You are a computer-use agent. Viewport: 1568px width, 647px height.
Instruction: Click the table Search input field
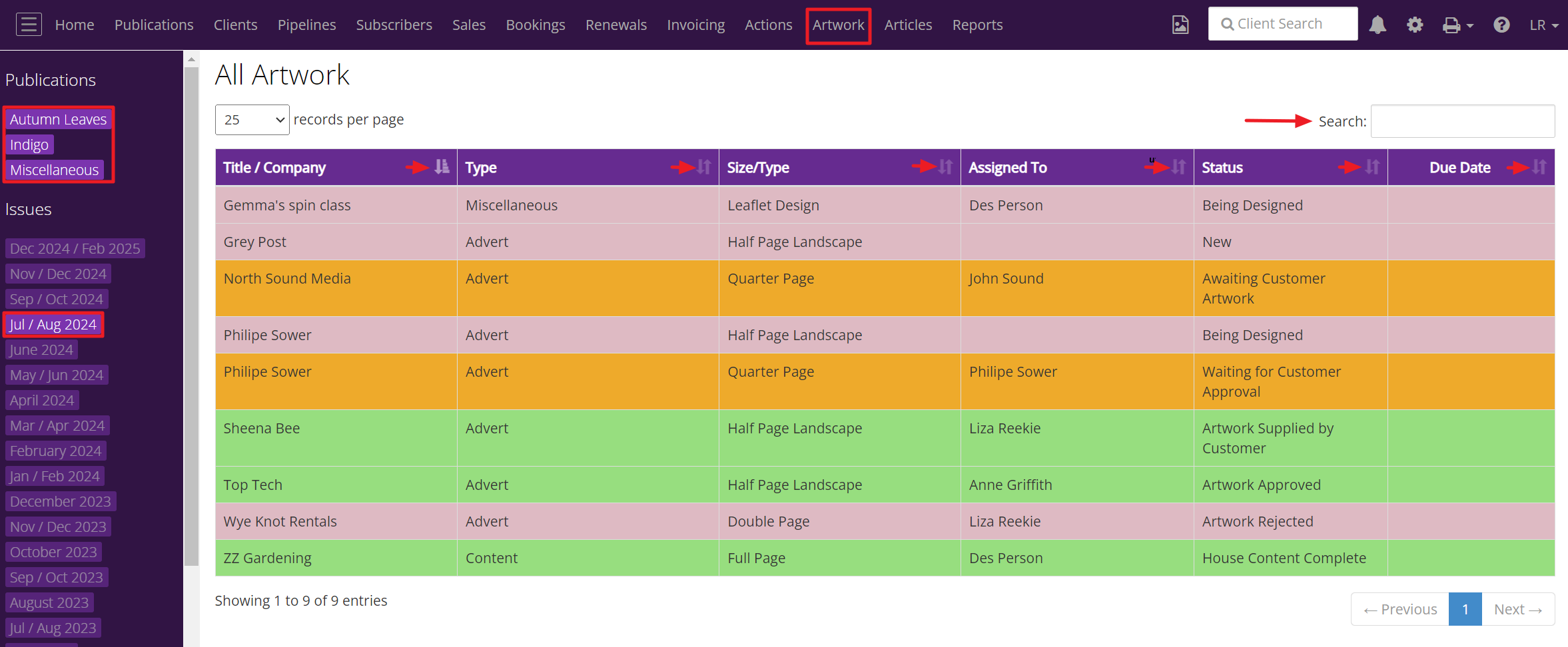1463,121
